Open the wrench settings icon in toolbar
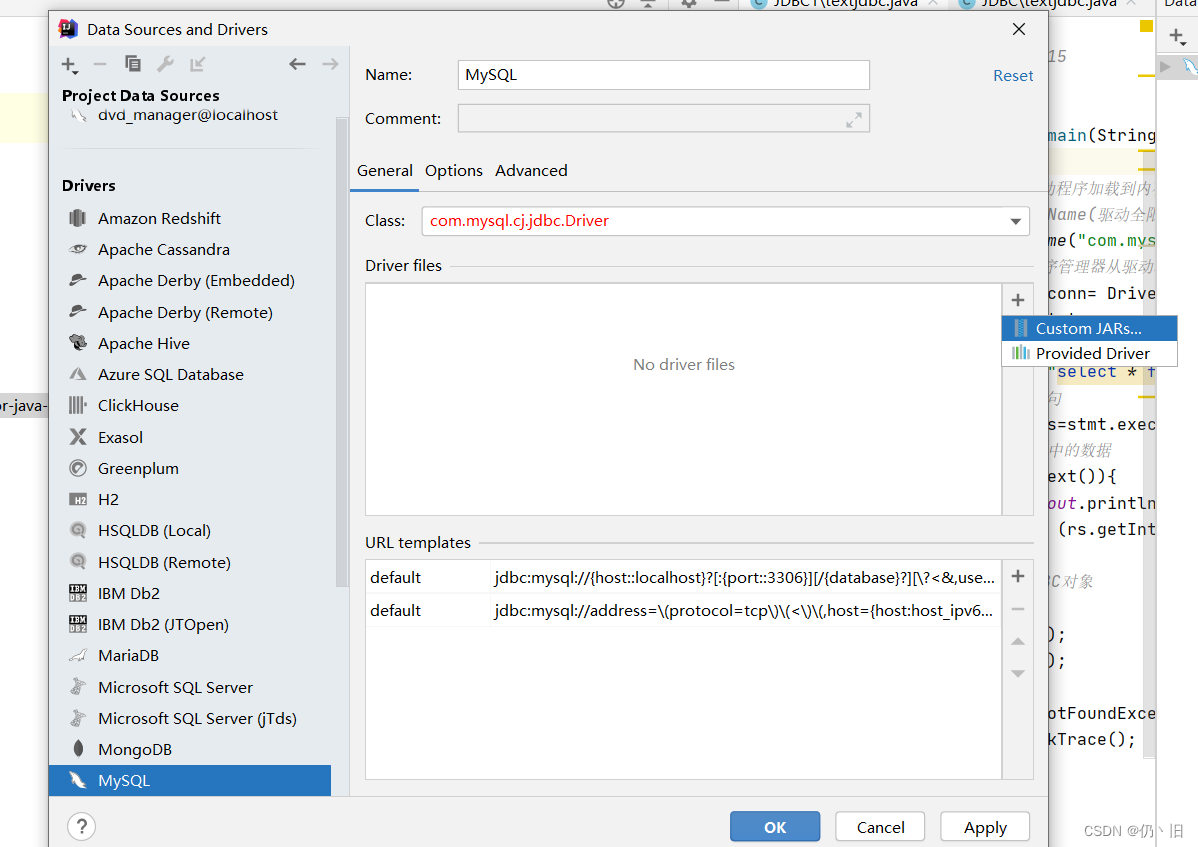The image size is (1198, 847). coord(165,64)
